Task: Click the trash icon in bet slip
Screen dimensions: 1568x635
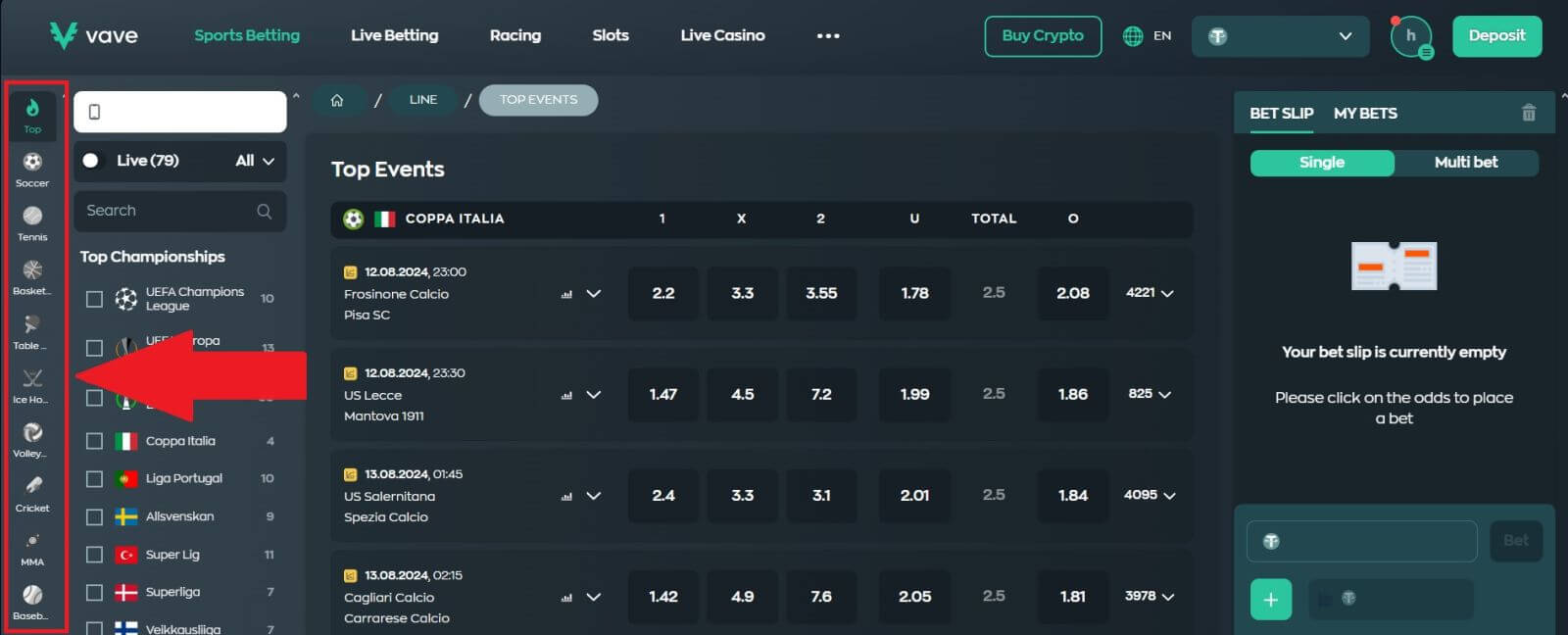Action: point(1528,113)
